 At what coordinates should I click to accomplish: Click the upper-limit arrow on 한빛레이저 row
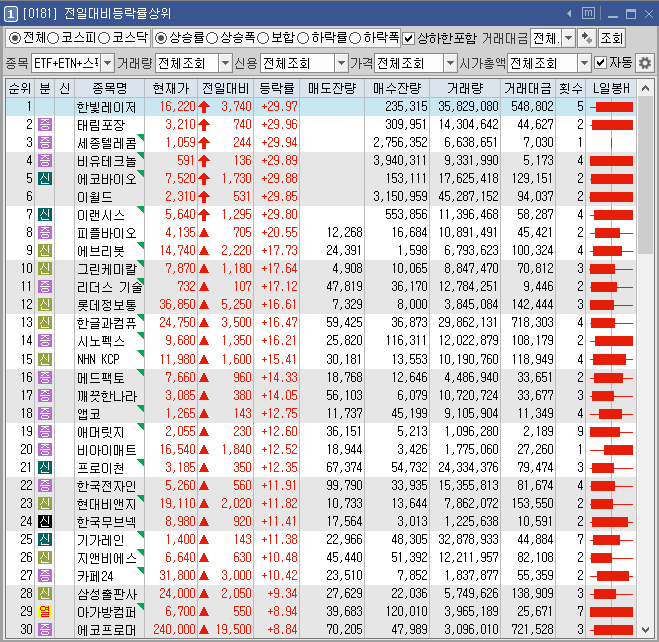click(x=204, y=107)
